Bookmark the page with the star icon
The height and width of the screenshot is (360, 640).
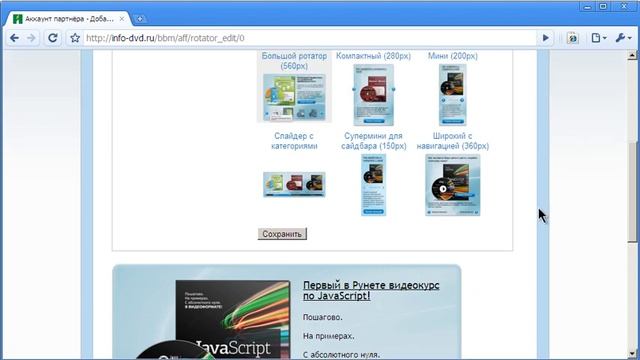click(75, 38)
